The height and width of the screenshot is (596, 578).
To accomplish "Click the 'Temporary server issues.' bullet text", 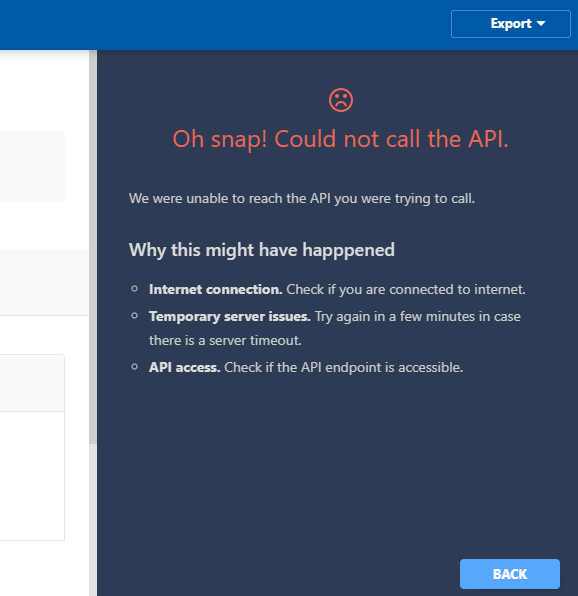I will coord(230,317).
